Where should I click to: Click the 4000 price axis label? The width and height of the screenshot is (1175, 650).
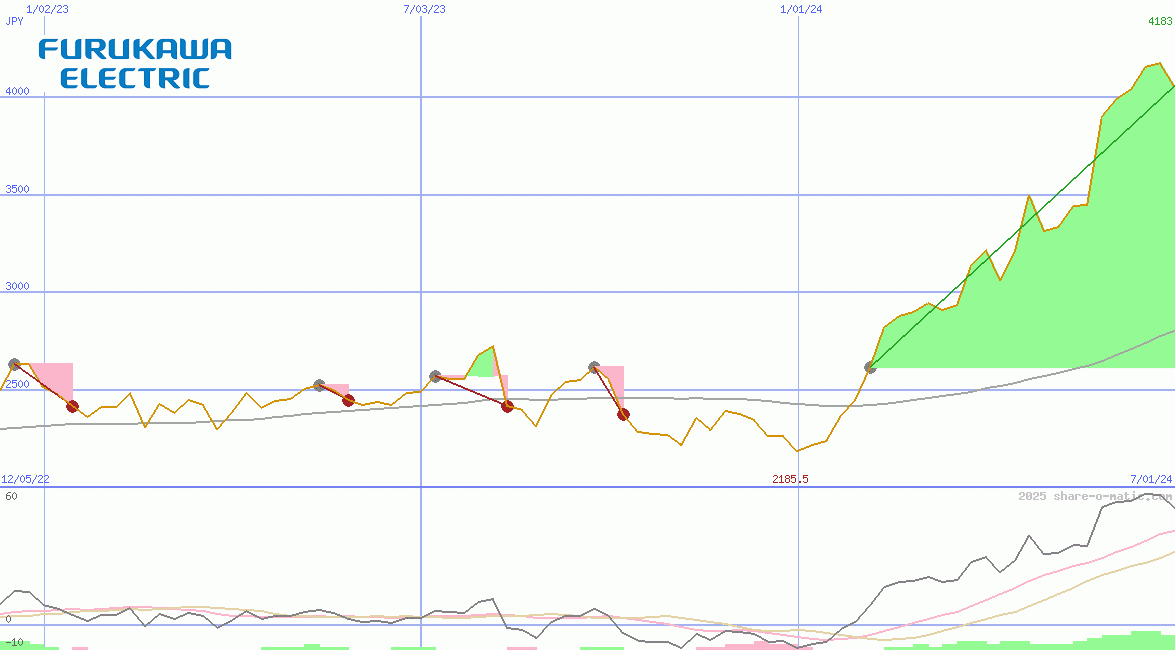(17, 92)
